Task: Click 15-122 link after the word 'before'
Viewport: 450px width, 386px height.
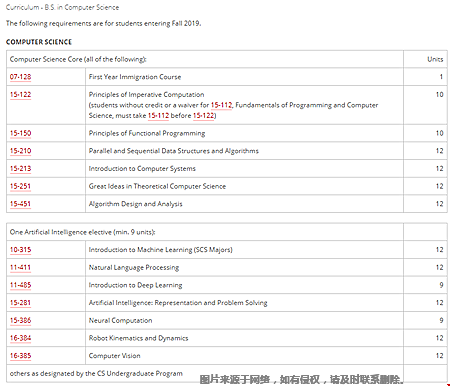Action: tap(203, 116)
